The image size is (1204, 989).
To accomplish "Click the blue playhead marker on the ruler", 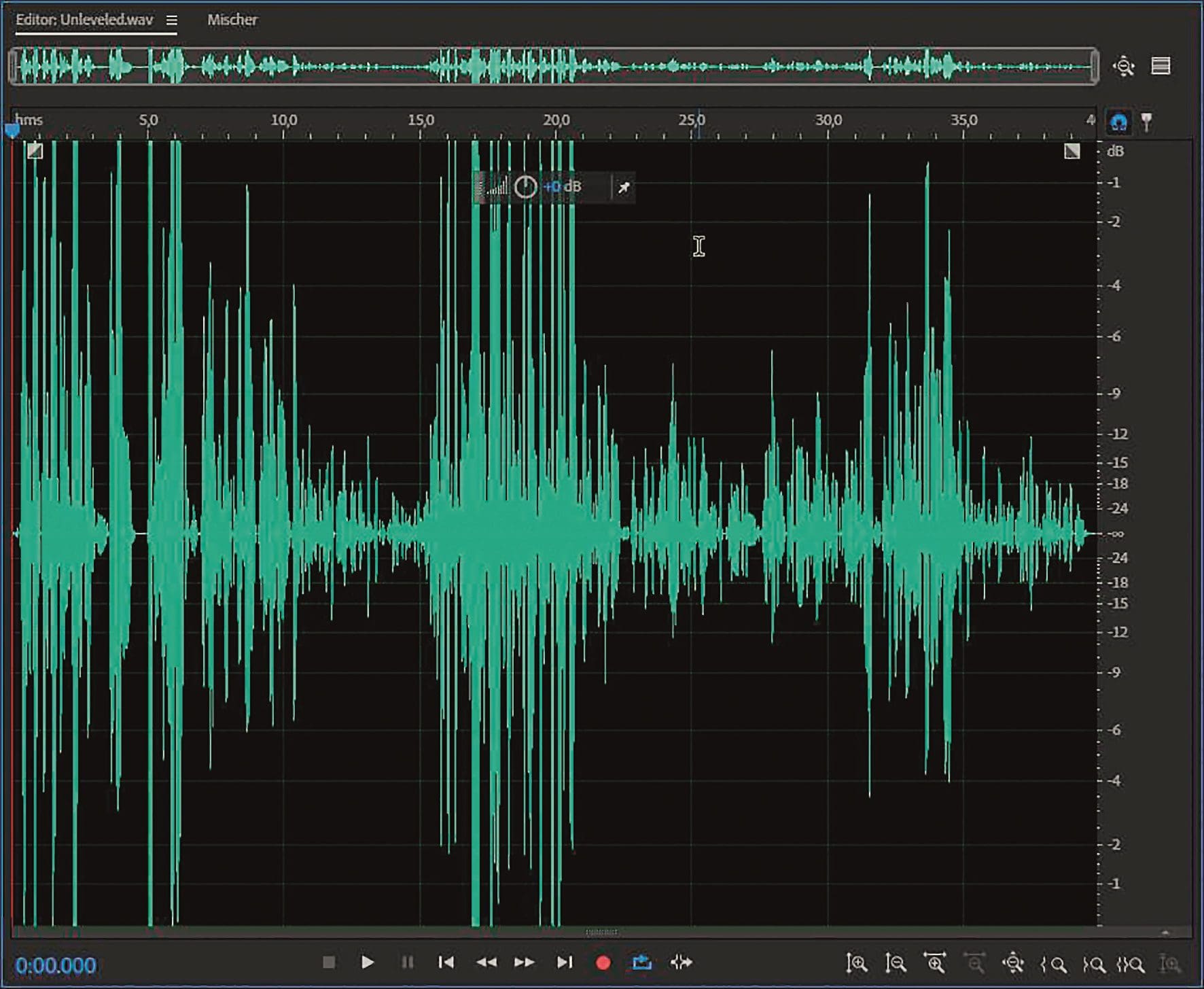I will [12, 131].
